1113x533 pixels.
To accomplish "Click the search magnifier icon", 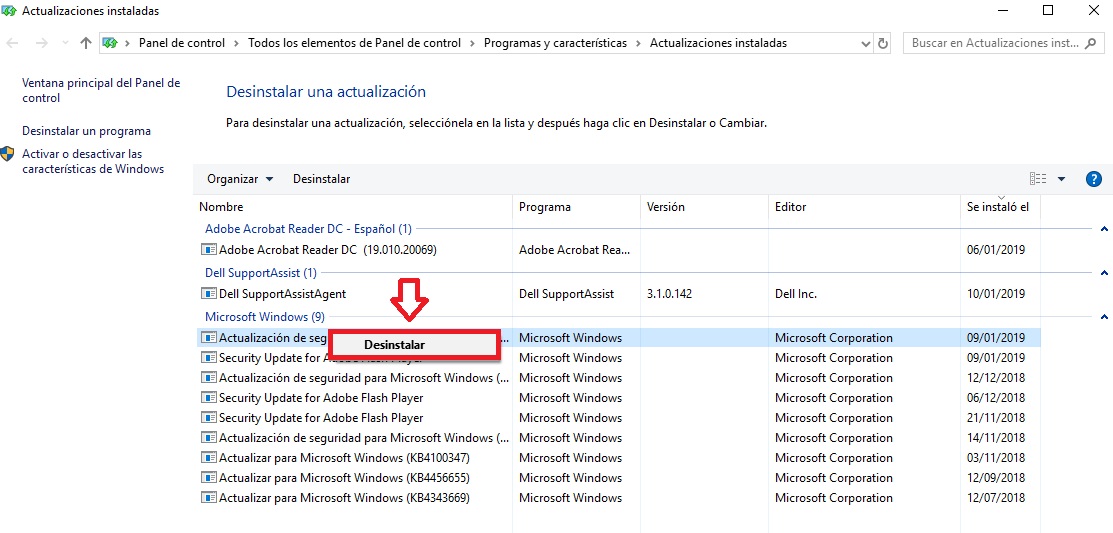I will click(1091, 43).
